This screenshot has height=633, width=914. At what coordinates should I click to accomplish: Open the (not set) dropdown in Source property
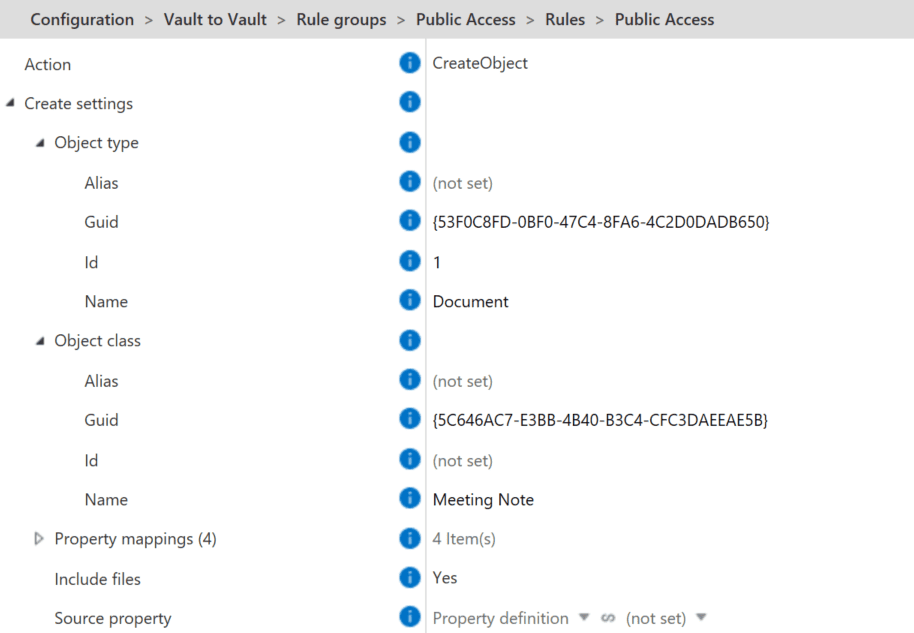701,618
